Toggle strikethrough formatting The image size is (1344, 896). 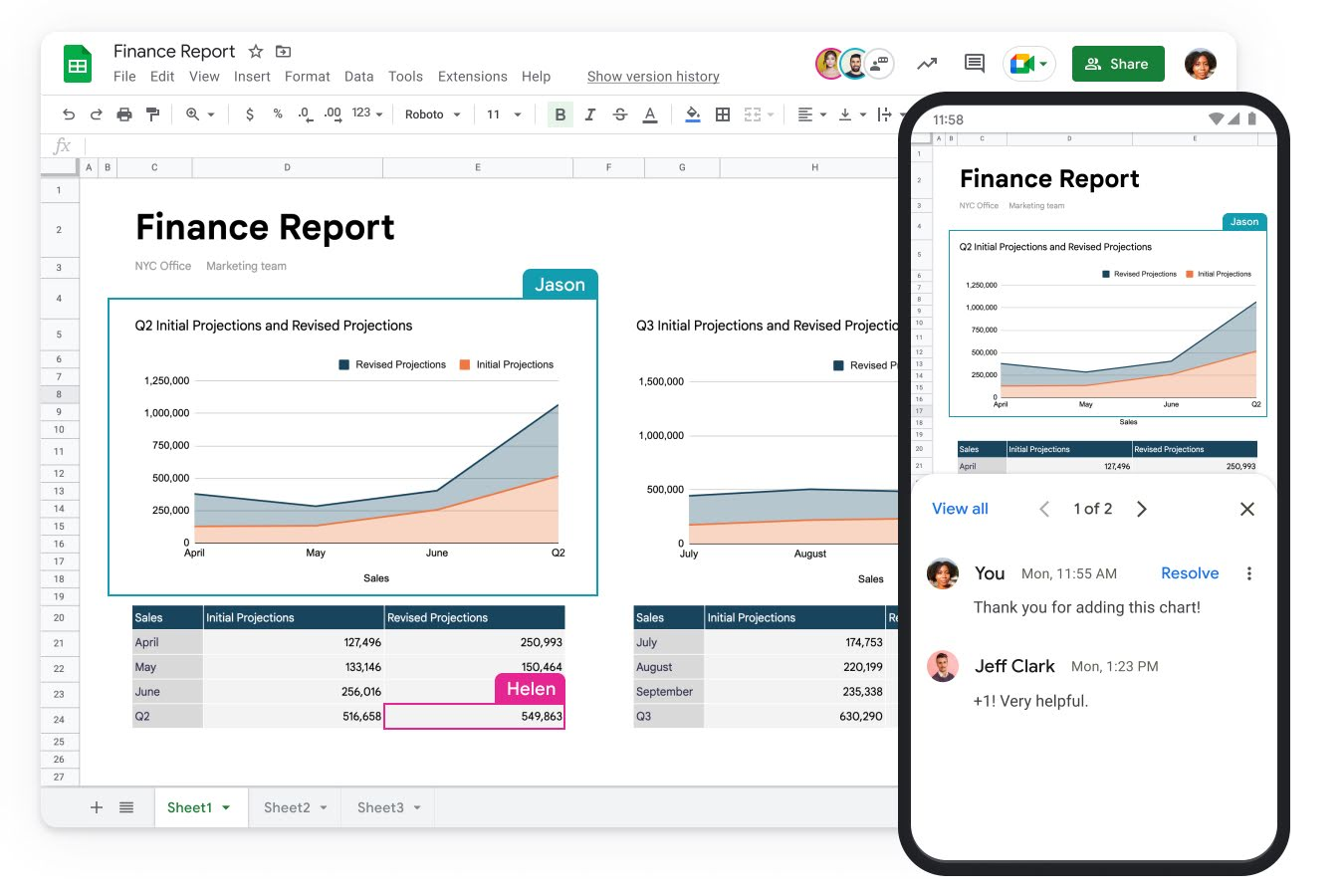[619, 113]
